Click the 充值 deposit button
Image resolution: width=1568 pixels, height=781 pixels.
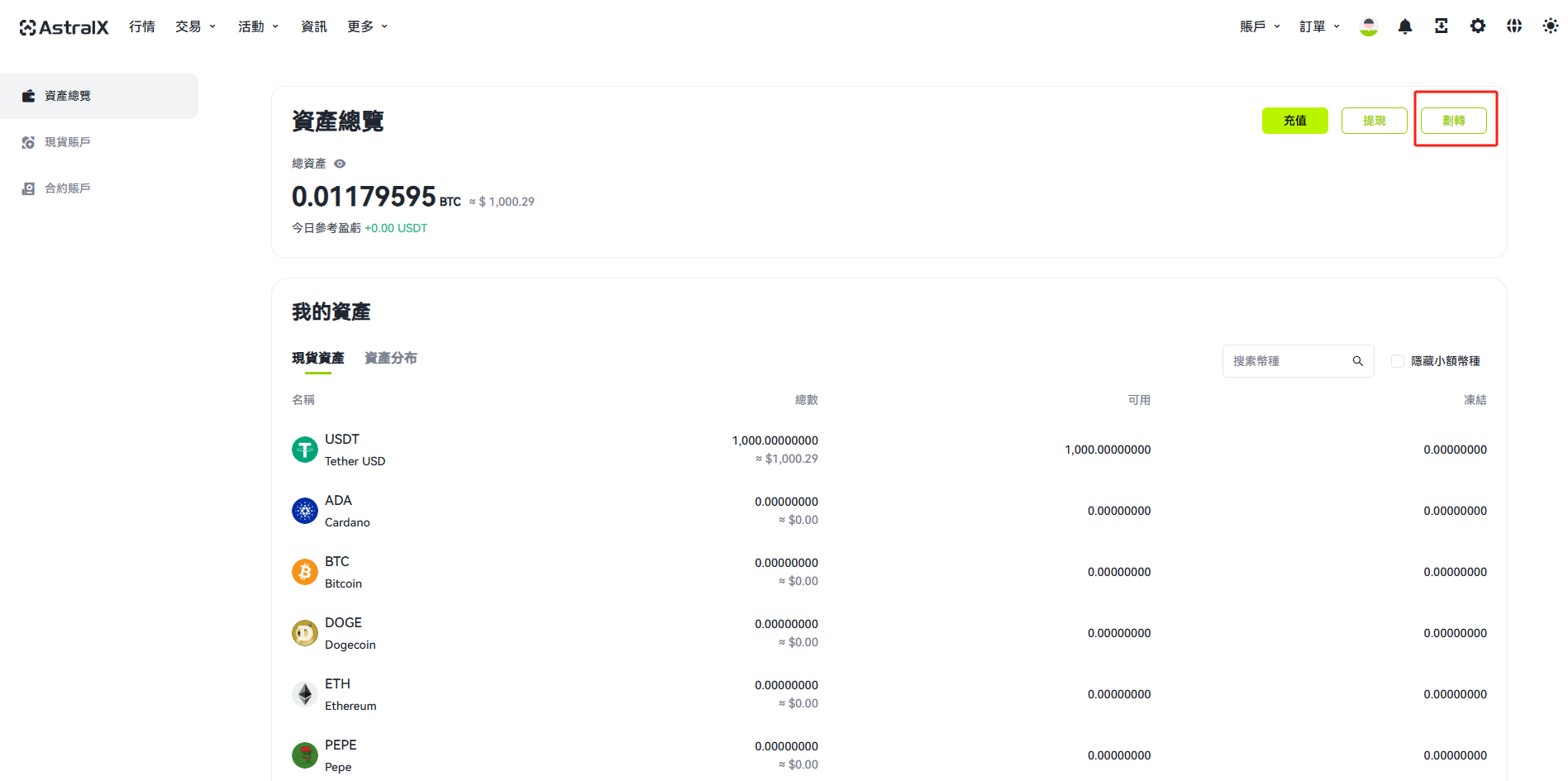(1295, 121)
